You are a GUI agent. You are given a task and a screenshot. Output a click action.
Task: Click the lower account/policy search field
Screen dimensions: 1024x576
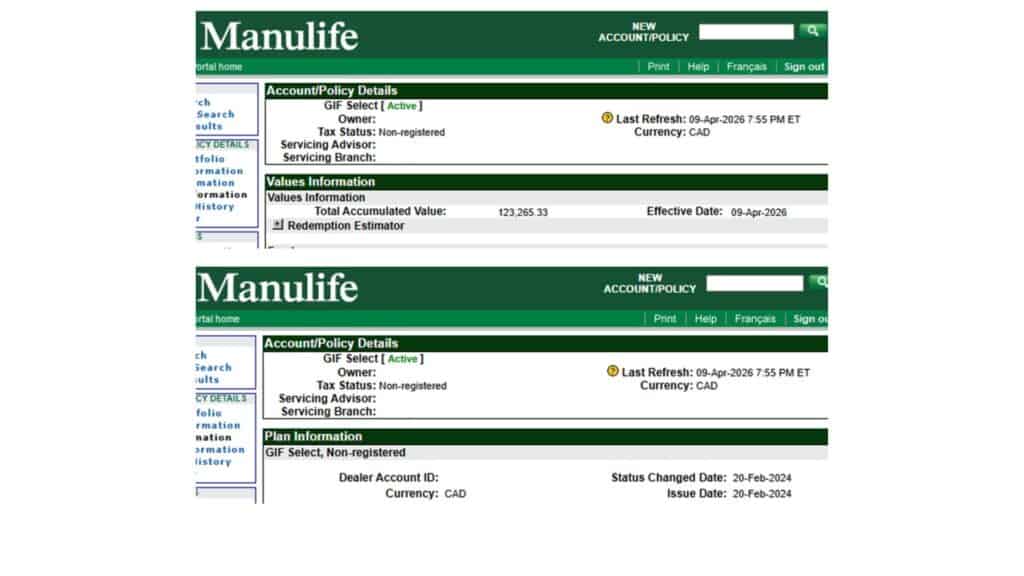pyautogui.click(x=754, y=284)
